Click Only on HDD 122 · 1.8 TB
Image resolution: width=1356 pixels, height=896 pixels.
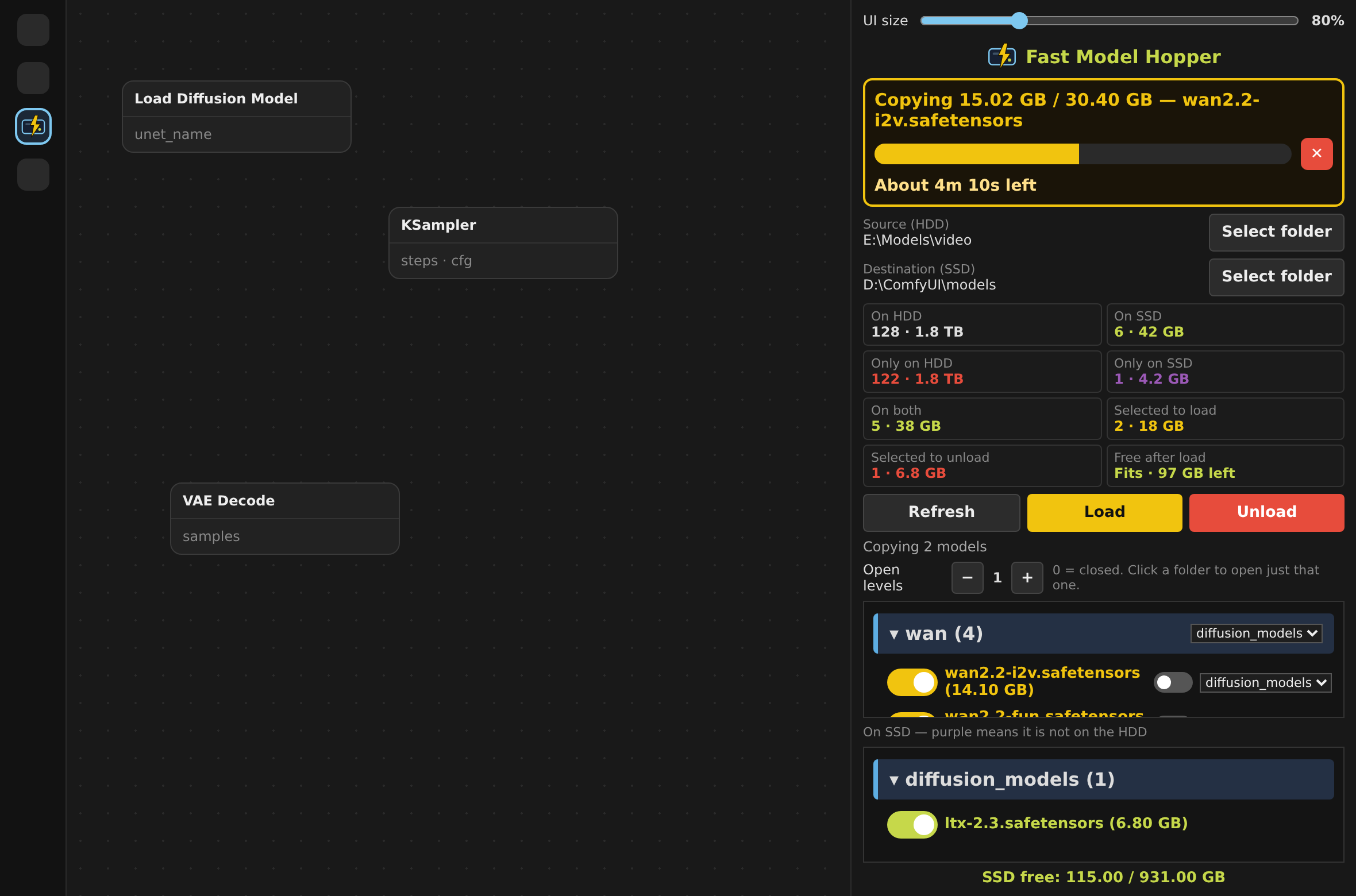tap(982, 372)
